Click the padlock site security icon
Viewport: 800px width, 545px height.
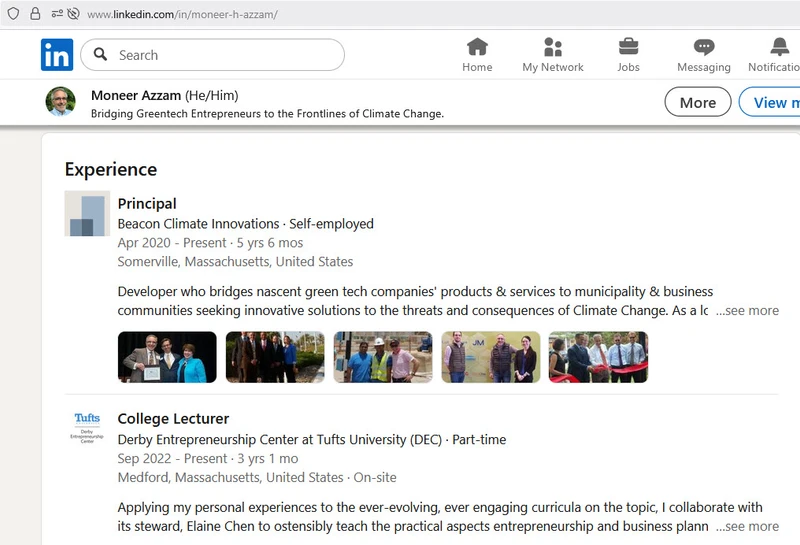point(35,14)
